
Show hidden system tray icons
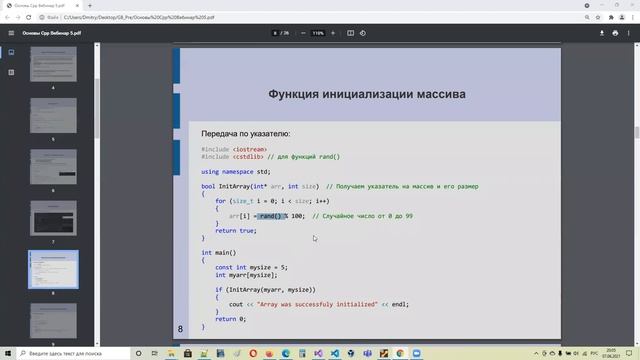(x=536, y=353)
